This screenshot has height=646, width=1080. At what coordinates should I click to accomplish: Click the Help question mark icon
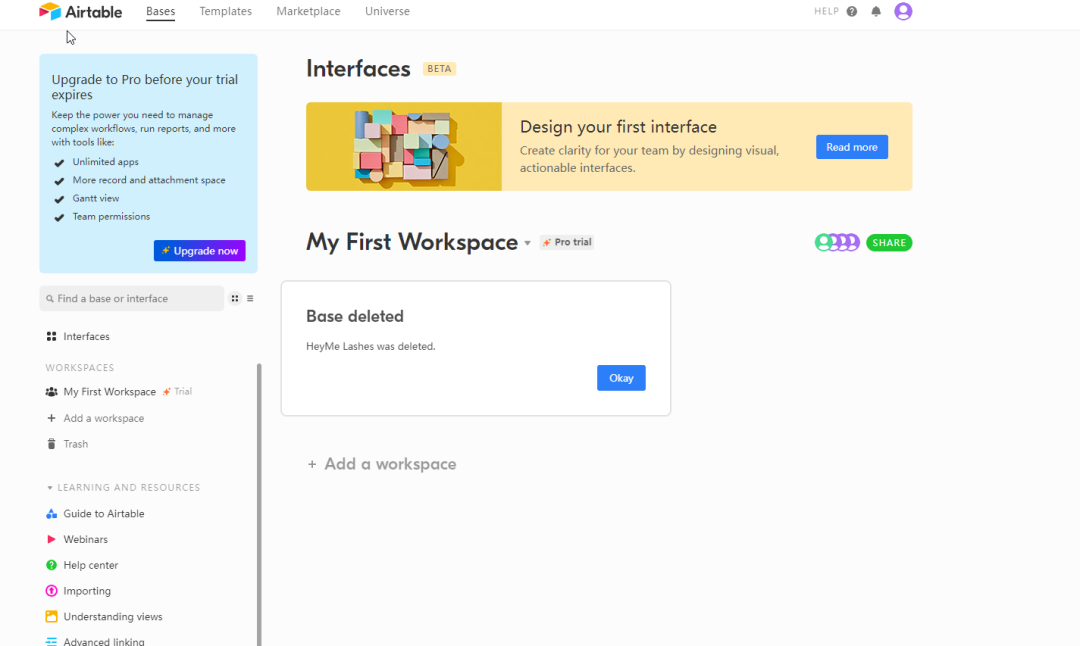852,12
